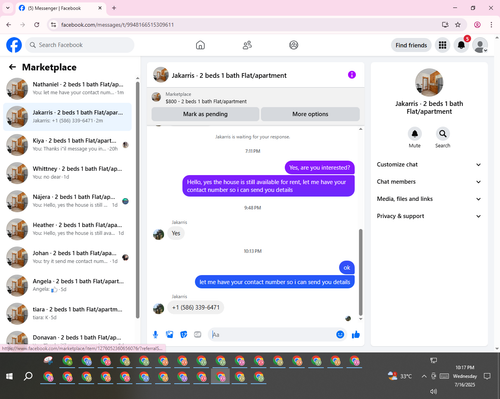
Task: Expand Media, files and links section
Action: click(x=429, y=199)
